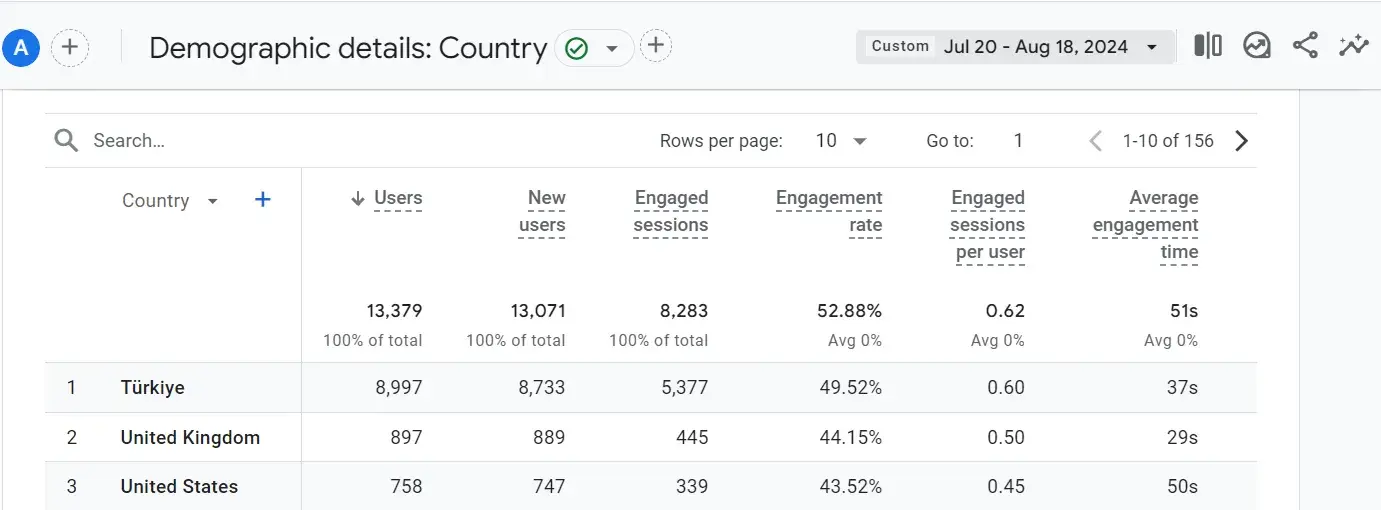
Task: Click the United Kingdom country row
Action: [x=651, y=437]
